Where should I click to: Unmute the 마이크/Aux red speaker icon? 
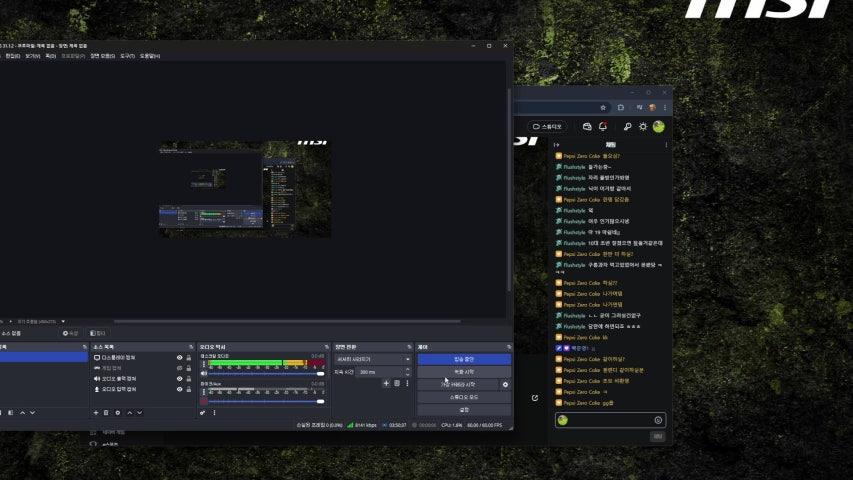click(x=204, y=402)
